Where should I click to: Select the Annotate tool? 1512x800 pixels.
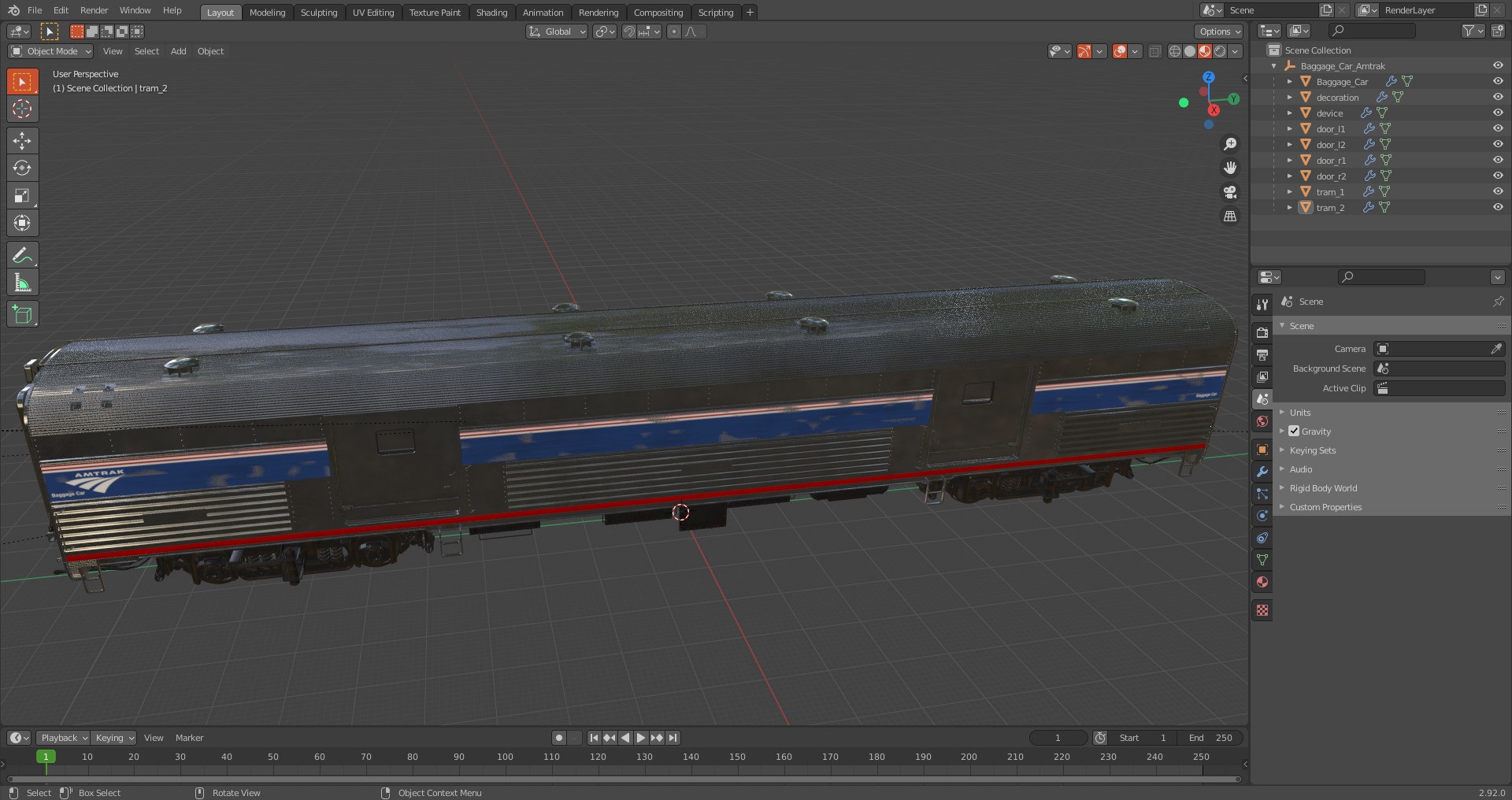[x=22, y=255]
